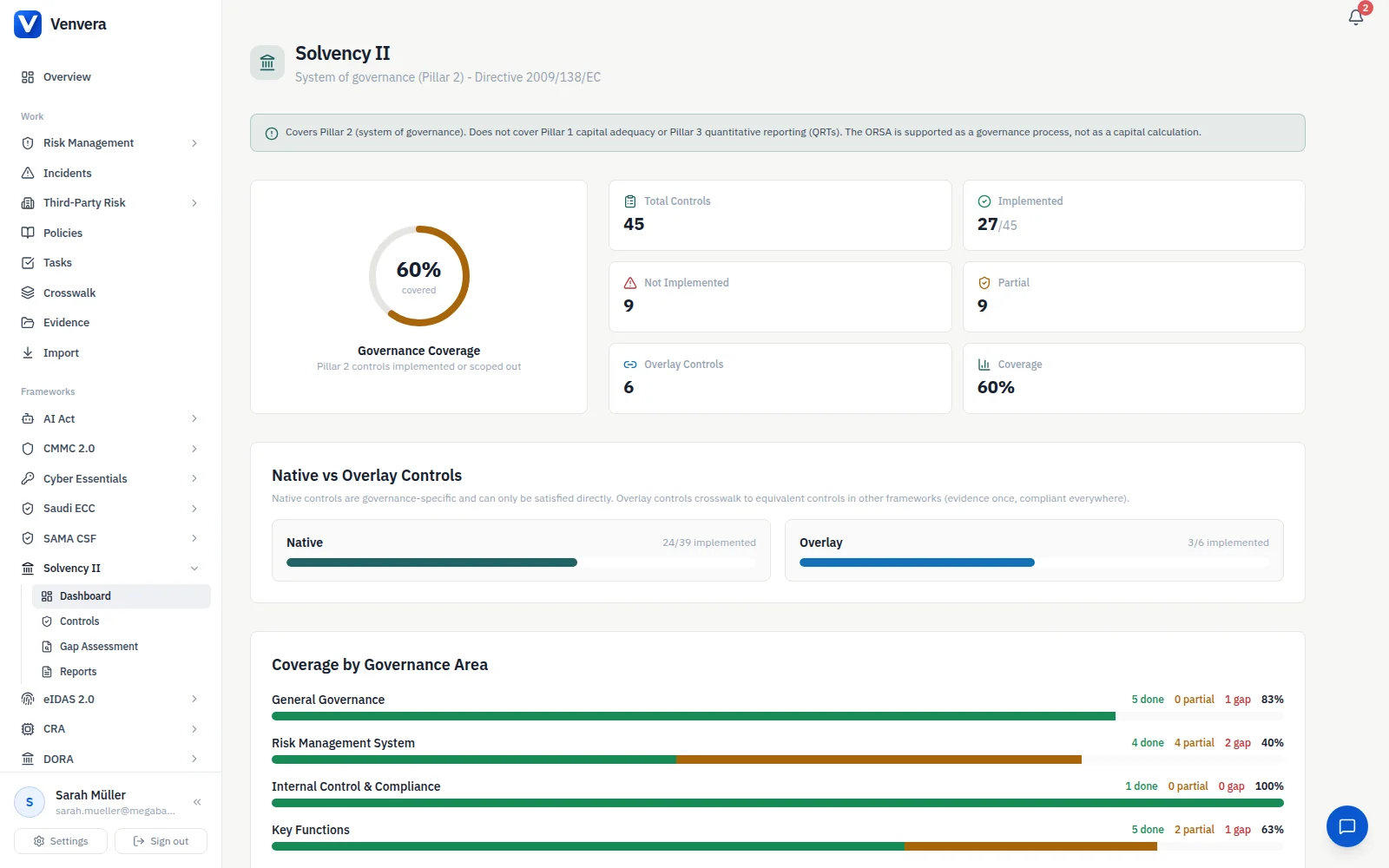Click the Venvera logo icon

click(x=28, y=24)
